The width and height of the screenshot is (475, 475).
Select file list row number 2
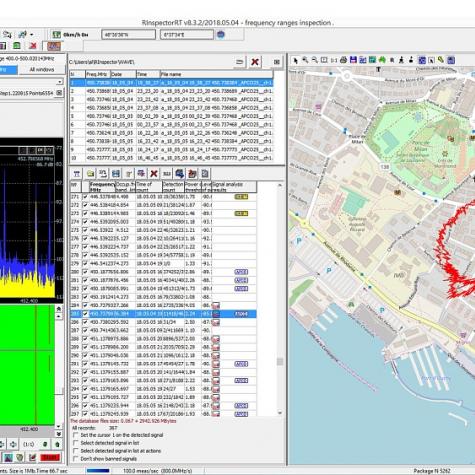[171, 91]
